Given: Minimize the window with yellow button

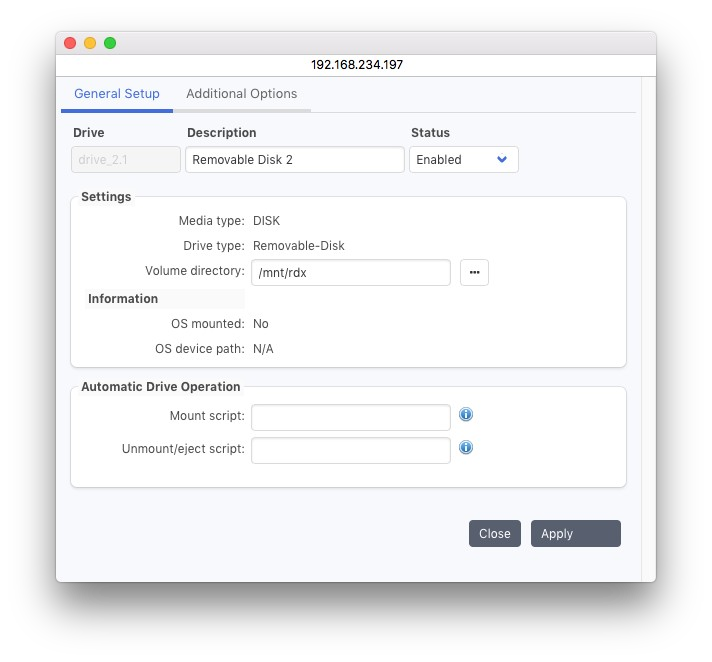Looking at the screenshot, I should click(90, 43).
